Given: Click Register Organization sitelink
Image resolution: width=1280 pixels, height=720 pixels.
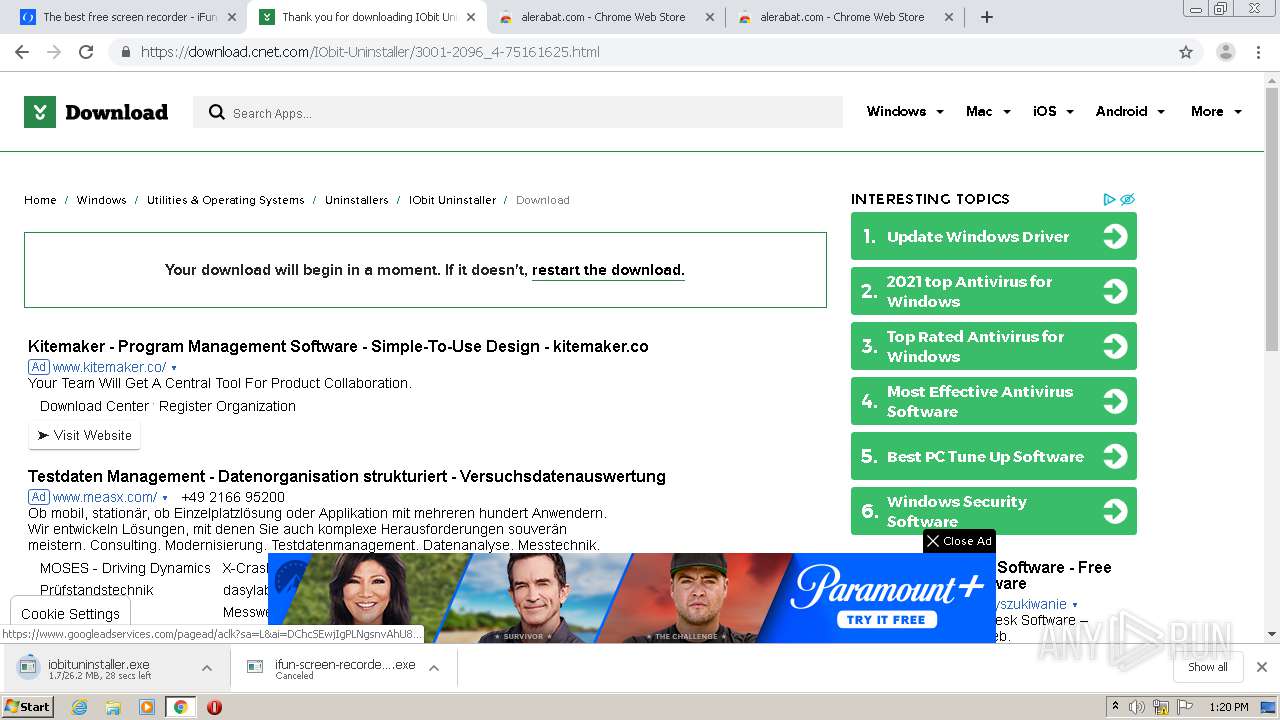Looking at the screenshot, I should 227,406.
